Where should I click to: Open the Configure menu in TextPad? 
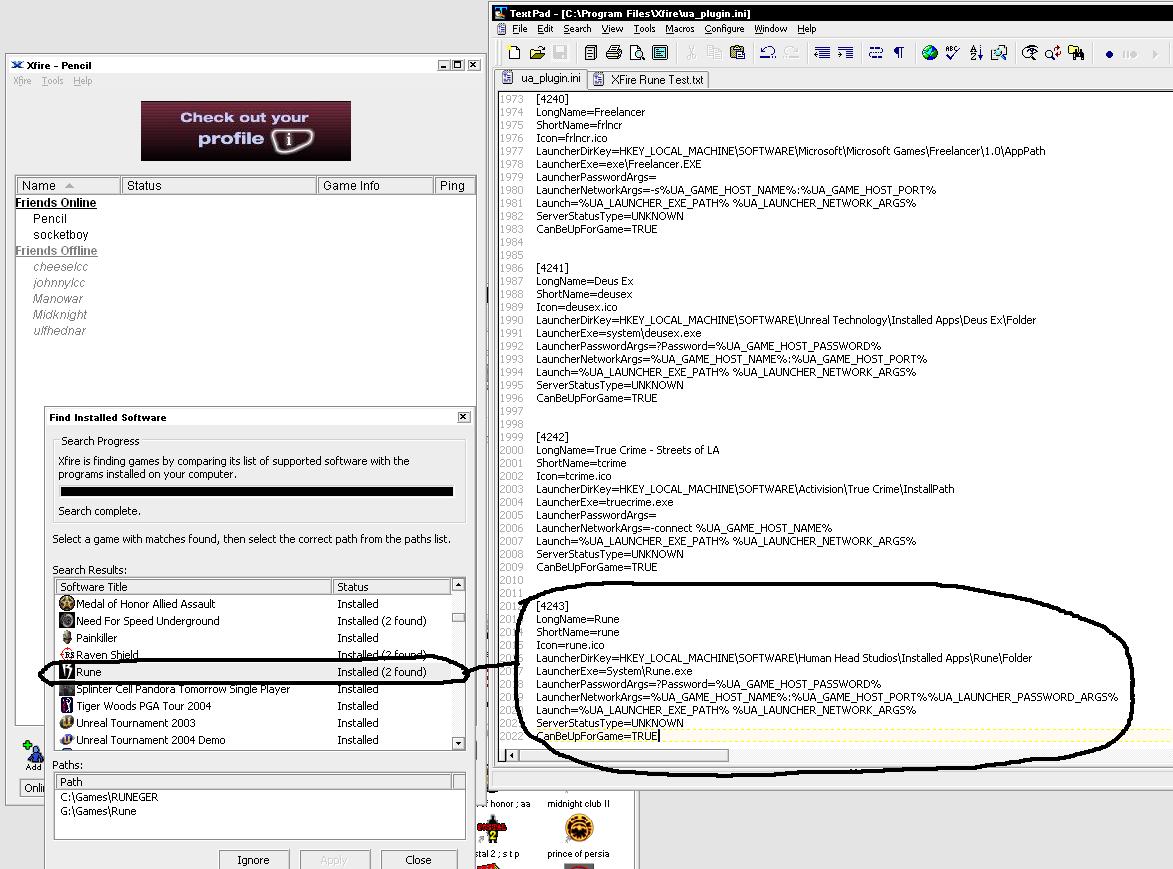click(724, 28)
